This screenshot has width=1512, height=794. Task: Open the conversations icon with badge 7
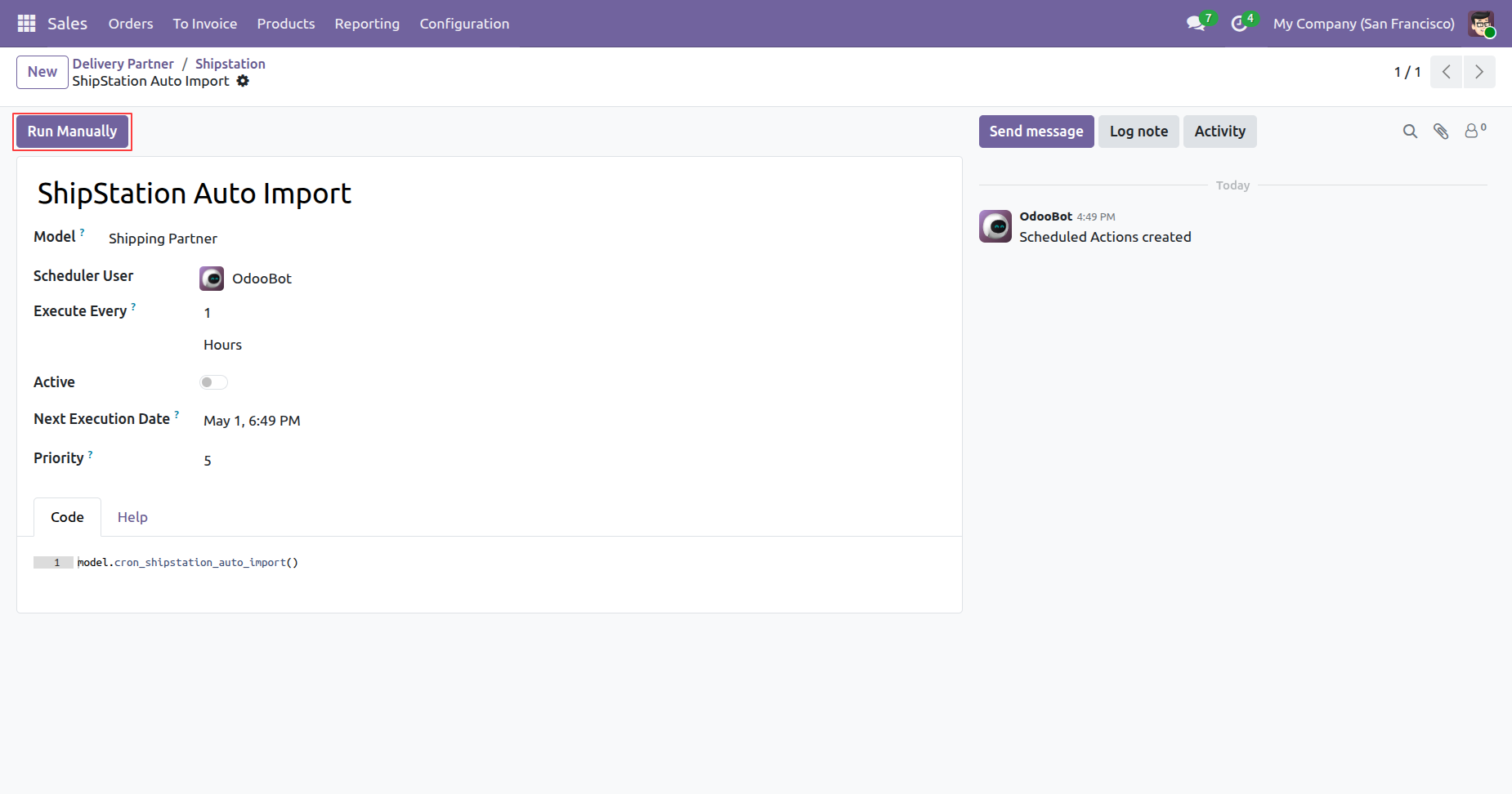1197,24
